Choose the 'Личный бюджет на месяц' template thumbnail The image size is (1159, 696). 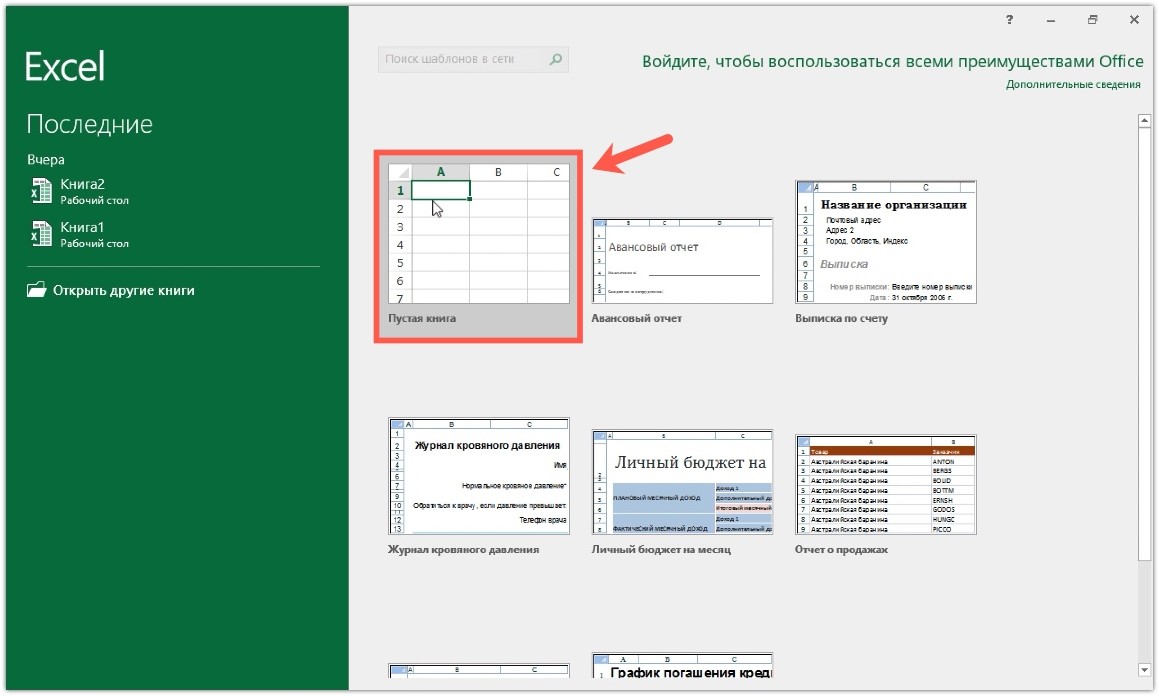(x=682, y=482)
